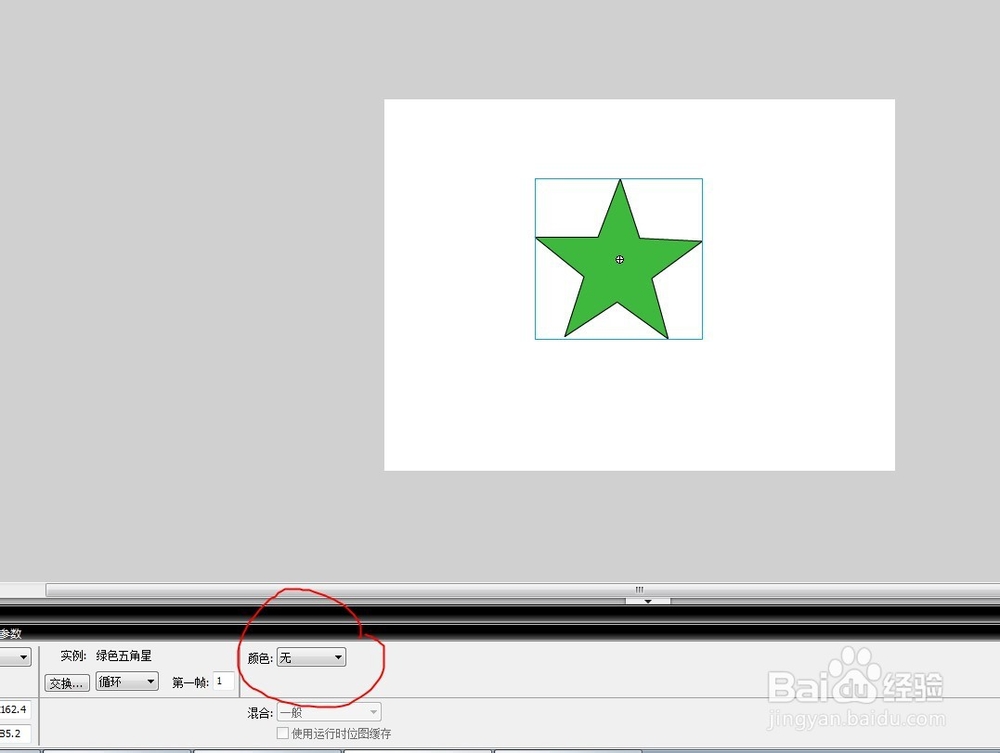Click the 162.4 value field
Image resolution: width=1000 pixels, height=753 pixels.
click(15, 709)
